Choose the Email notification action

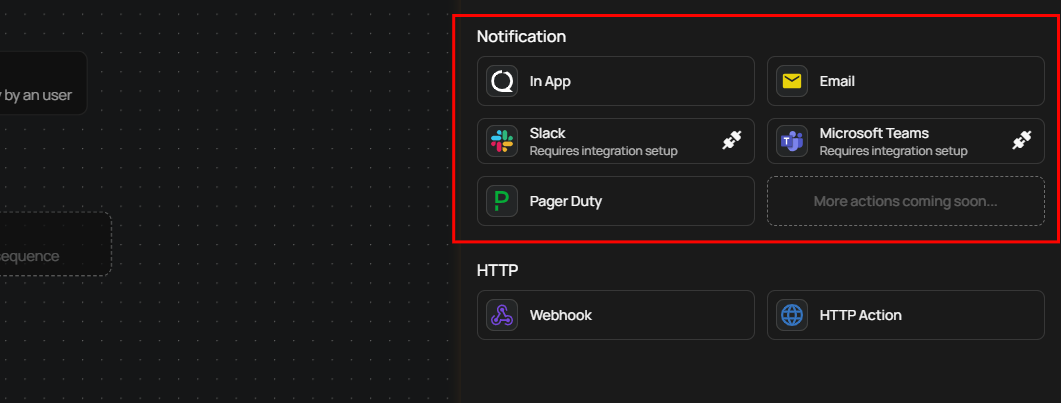tap(905, 81)
